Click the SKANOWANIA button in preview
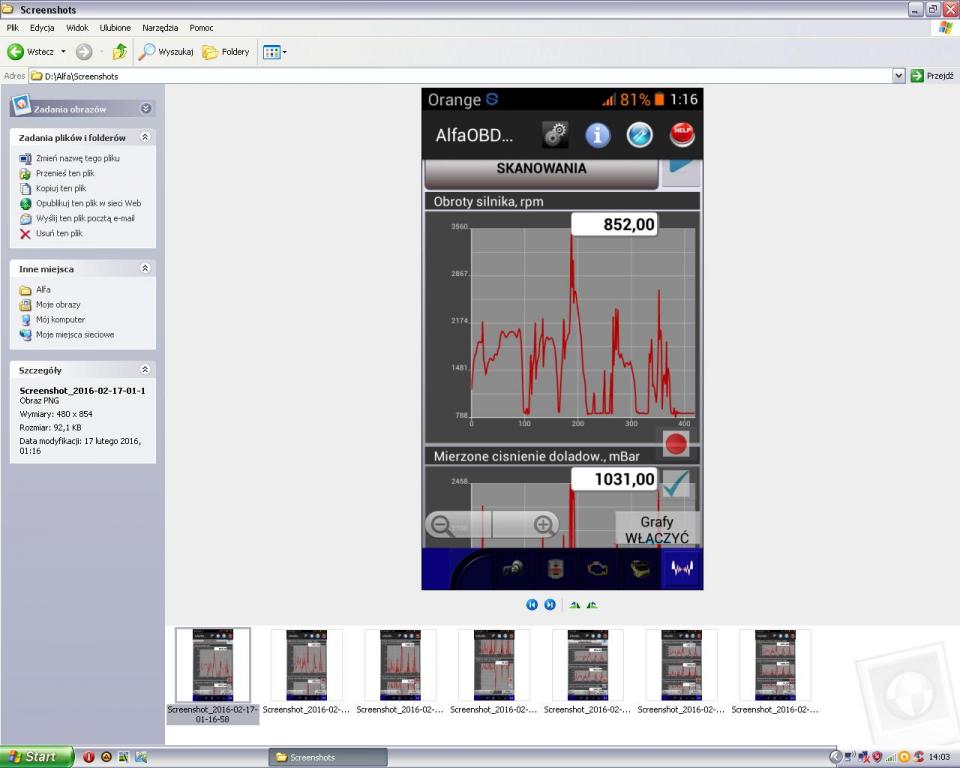Screen dimensions: 960x768 coord(541,172)
